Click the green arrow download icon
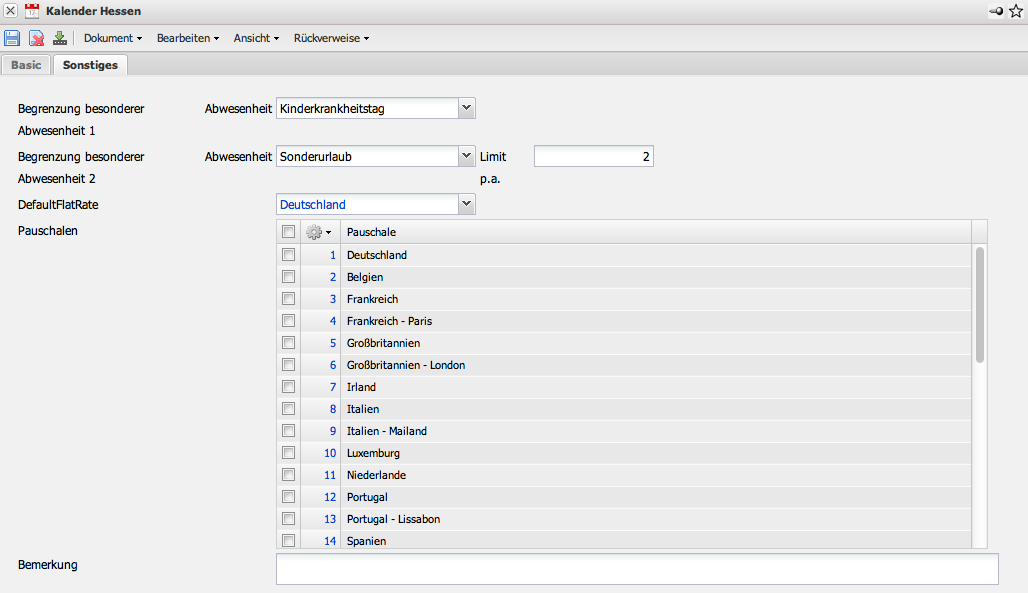This screenshot has height=593, width=1028. [59, 38]
